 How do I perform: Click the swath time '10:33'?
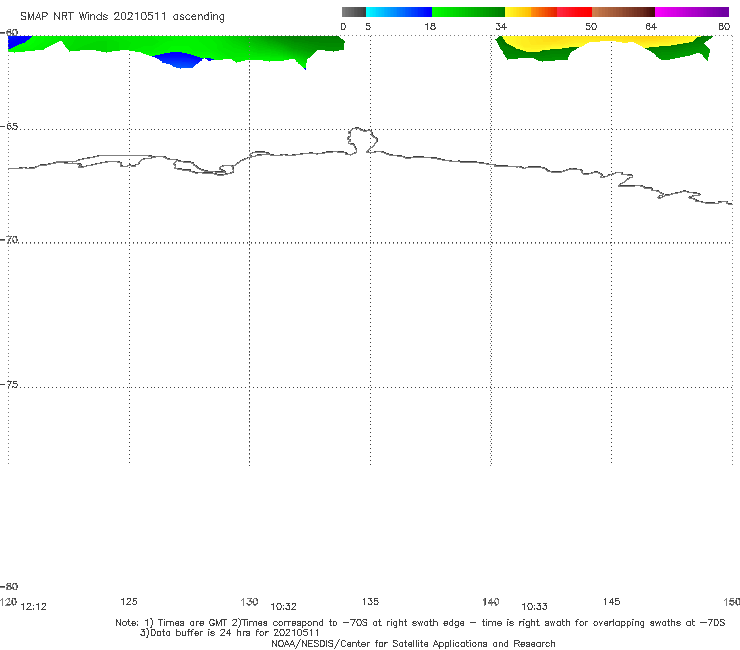tap(534, 607)
